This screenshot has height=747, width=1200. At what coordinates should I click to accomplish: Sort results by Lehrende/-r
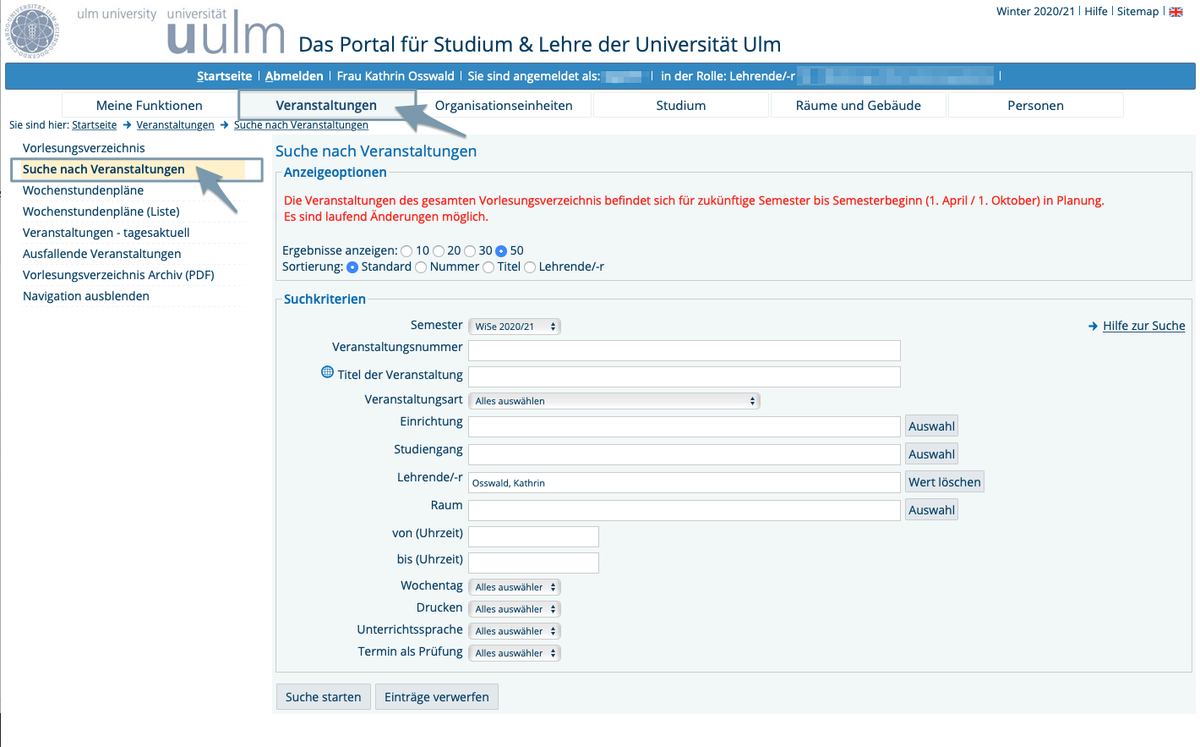530,267
